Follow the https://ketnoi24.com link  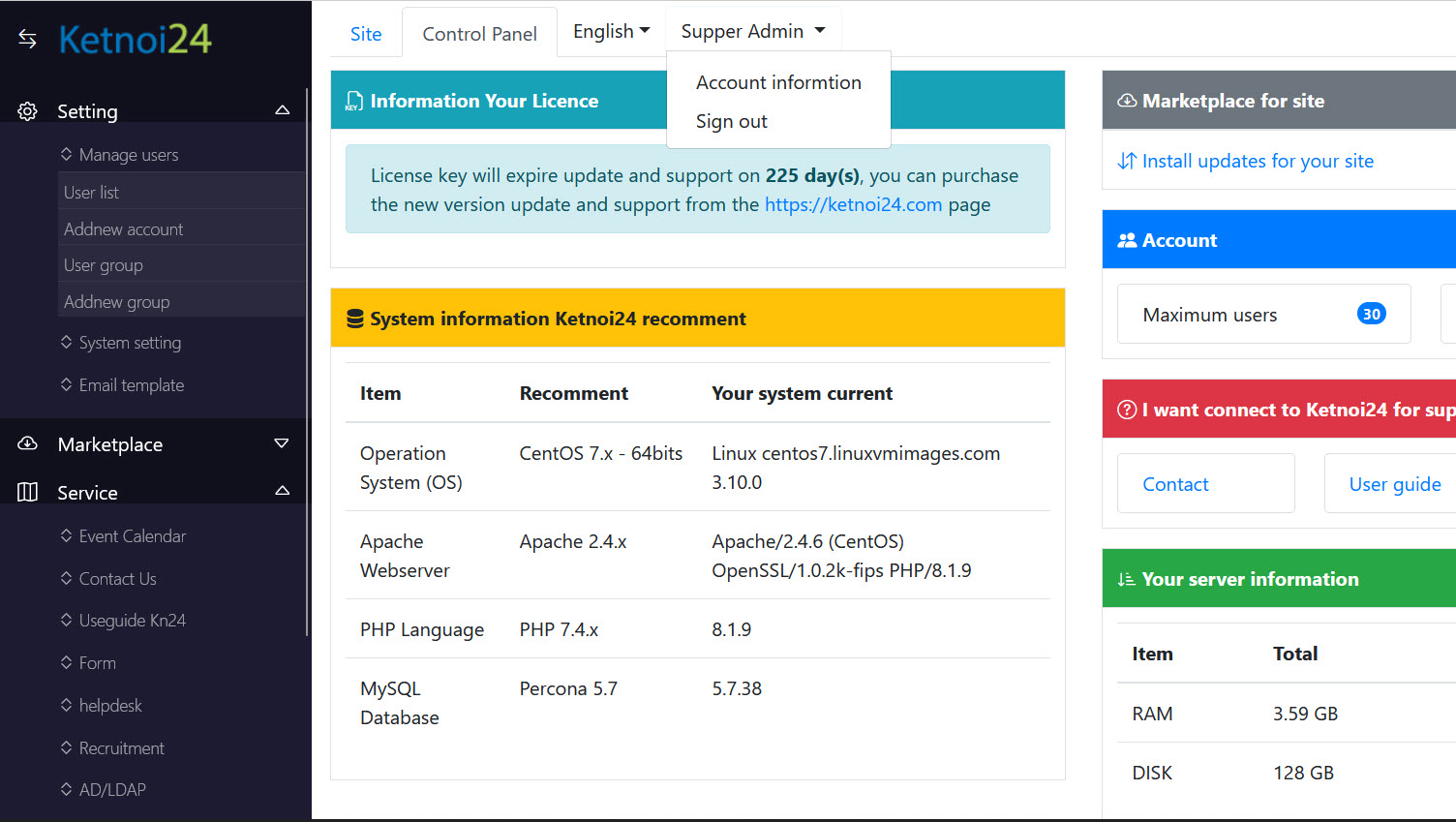coord(853,204)
